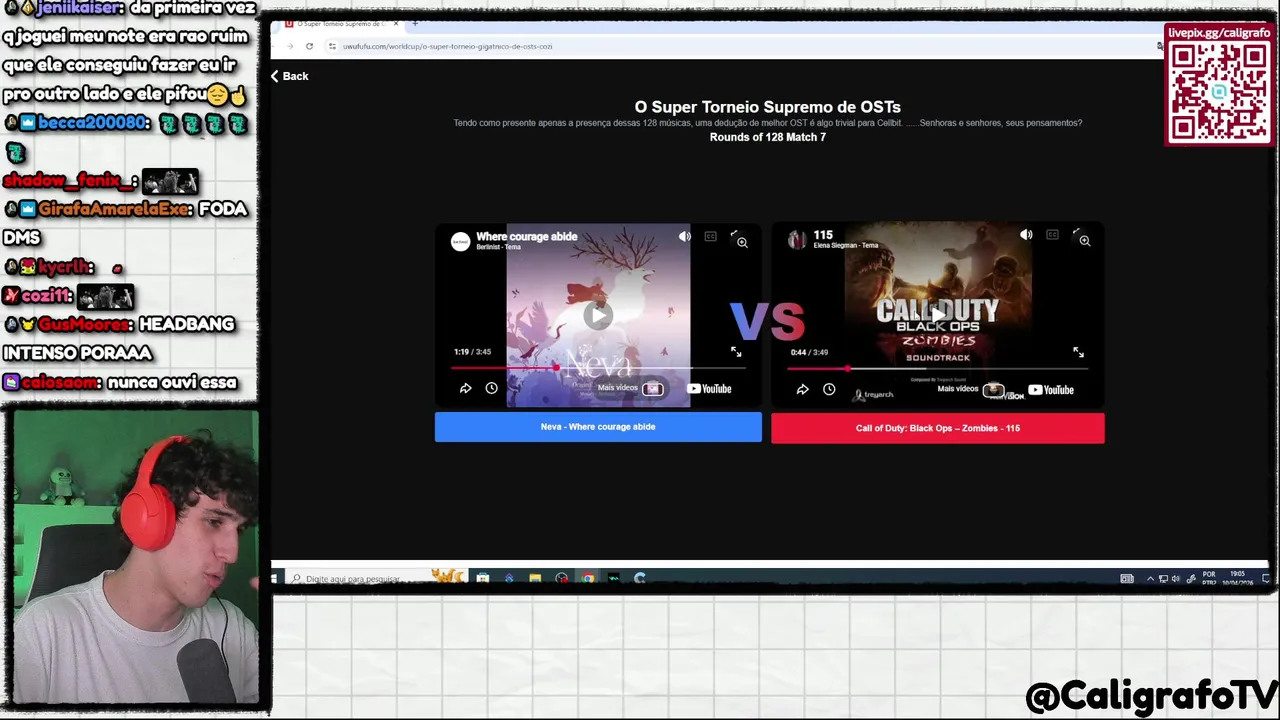Image resolution: width=1280 pixels, height=720 pixels.
Task: Enter fullscreen on Where courage abide video
Action: pyautogui.click(x=736, y=352)
